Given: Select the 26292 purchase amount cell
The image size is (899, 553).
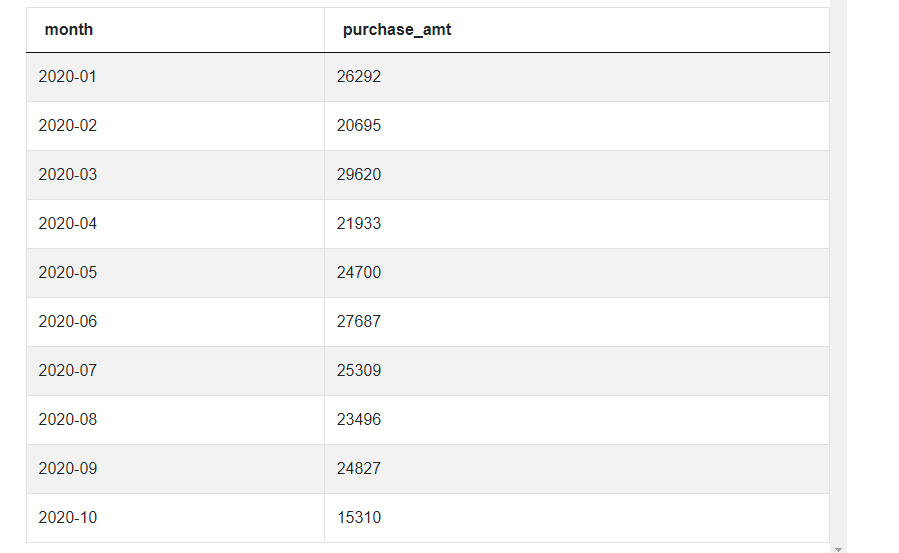Looking at the screenshot, I should [x=359, y=77].
